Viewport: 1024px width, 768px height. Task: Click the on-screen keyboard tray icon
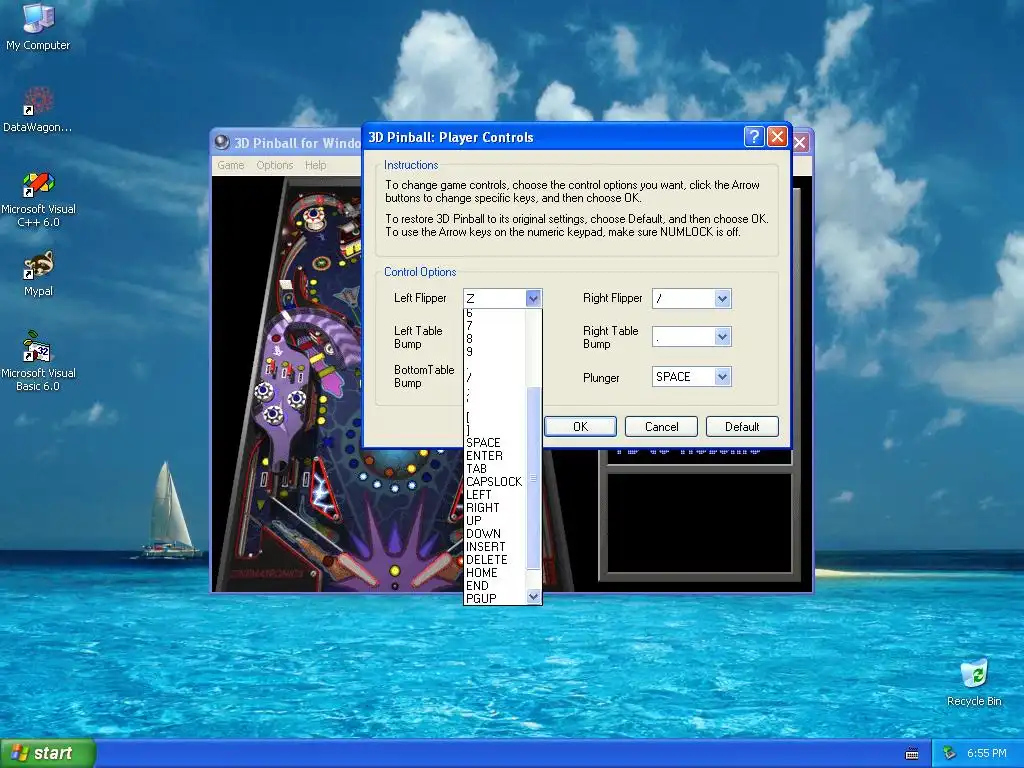[912, 754]
